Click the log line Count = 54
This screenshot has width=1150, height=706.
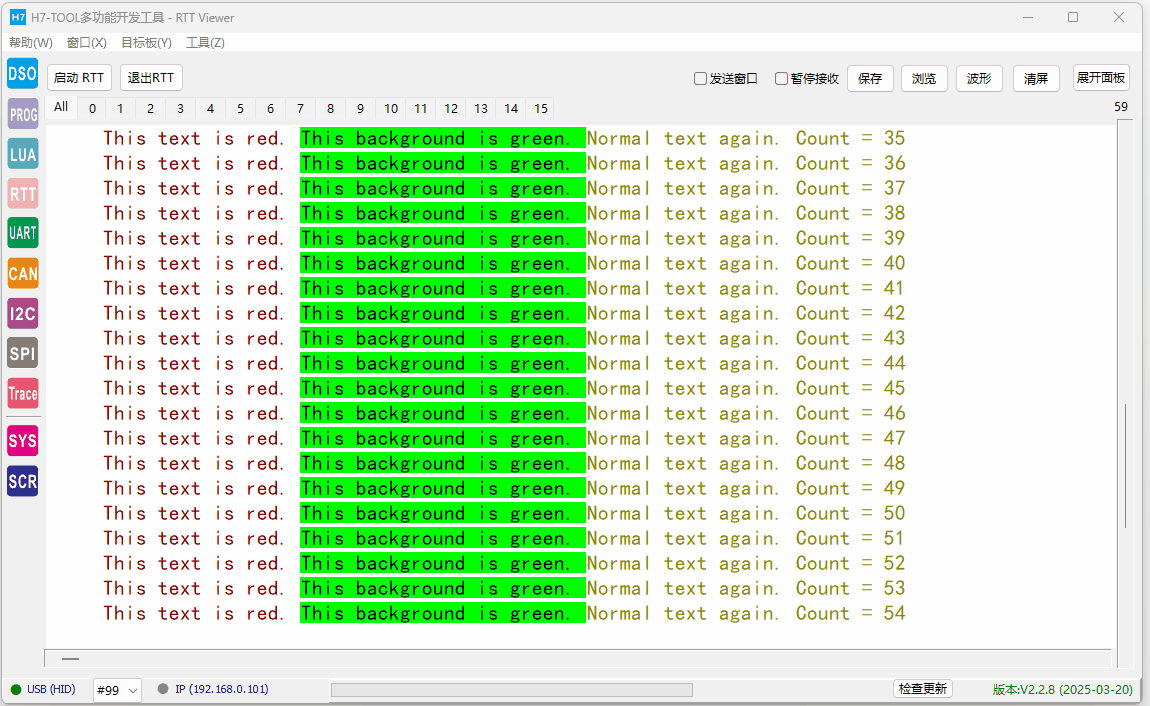point(504,613)
